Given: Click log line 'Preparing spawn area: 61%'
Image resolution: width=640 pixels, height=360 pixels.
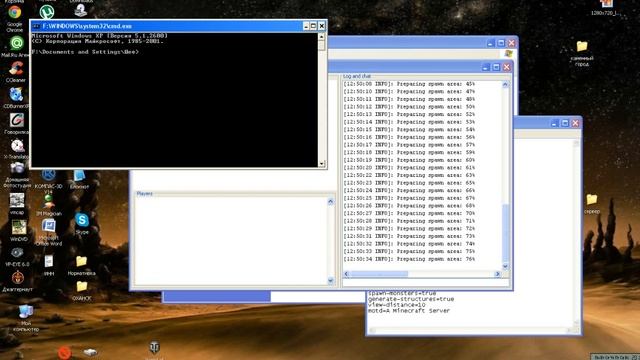Looking at the screenshot, I should click(x=409, y=168).
